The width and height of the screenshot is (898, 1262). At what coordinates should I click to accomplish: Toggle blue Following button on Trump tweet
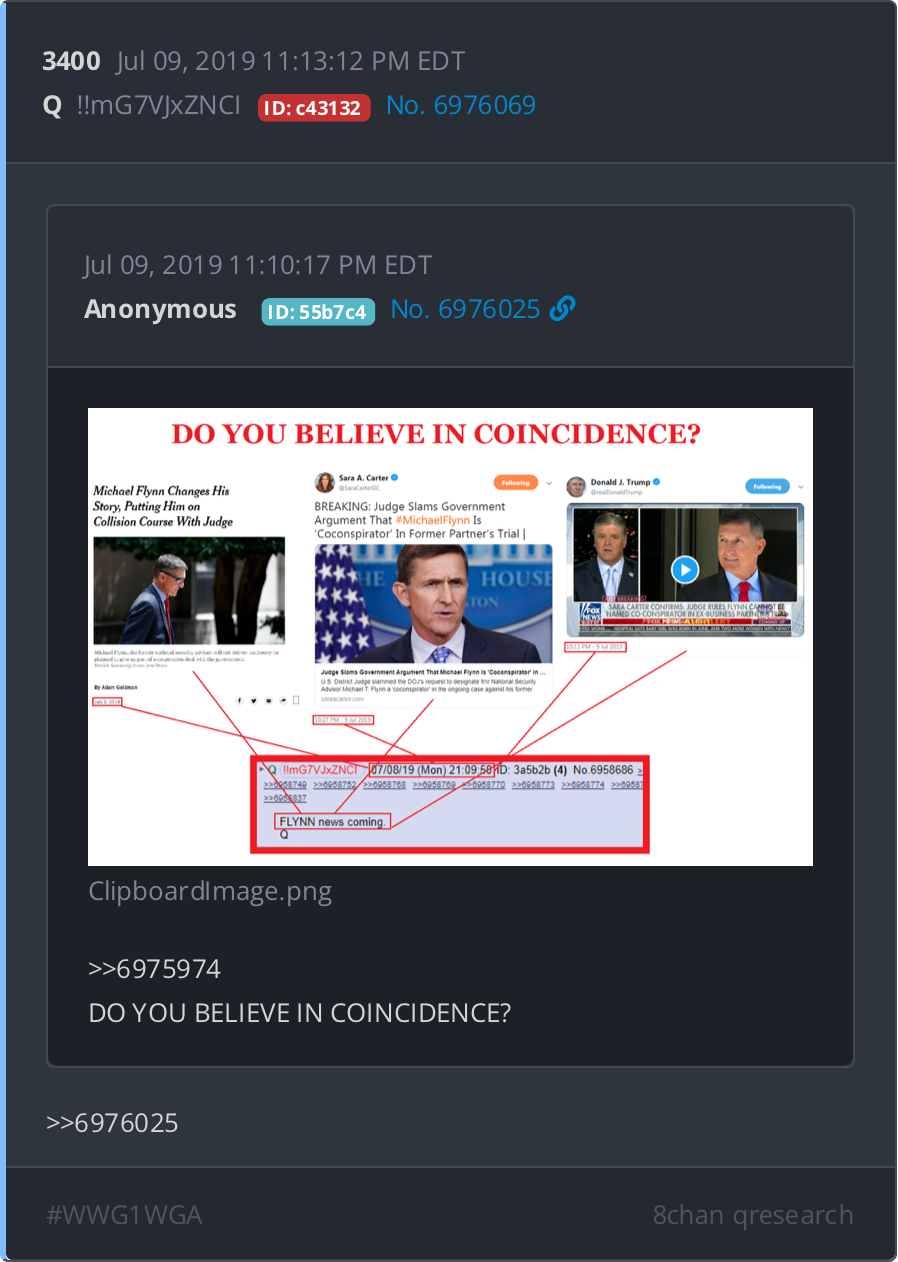coord(767,486)
